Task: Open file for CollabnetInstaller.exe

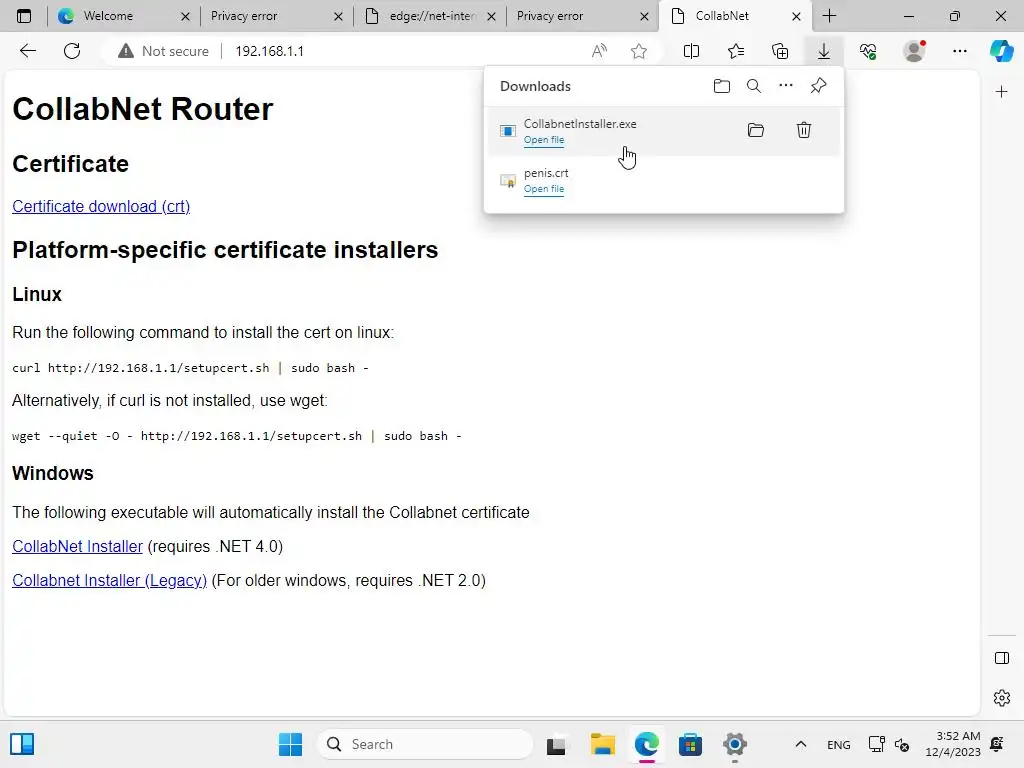Action: tap(543, 140)
